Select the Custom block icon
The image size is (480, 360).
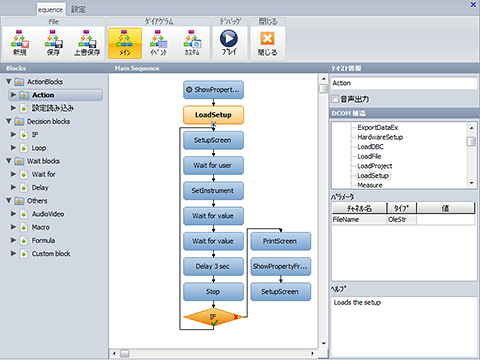[x=24, y=254]
